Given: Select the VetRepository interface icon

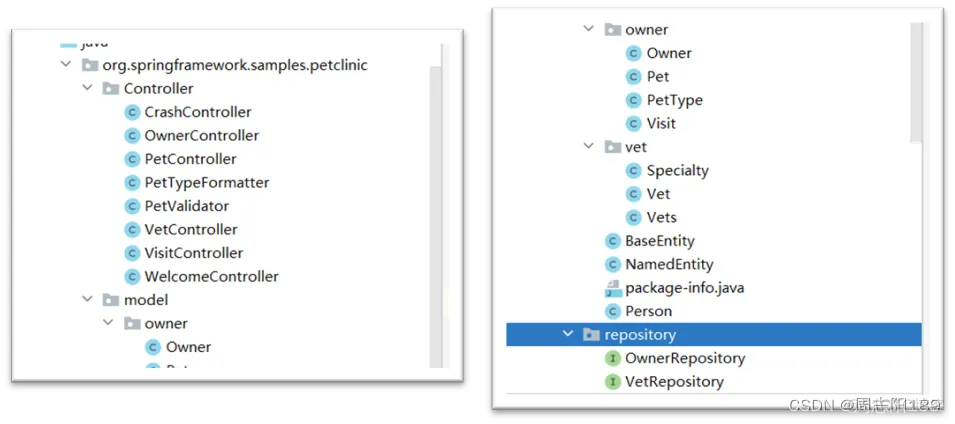Looking at the screenshot, I should click(x=613, y=382).
